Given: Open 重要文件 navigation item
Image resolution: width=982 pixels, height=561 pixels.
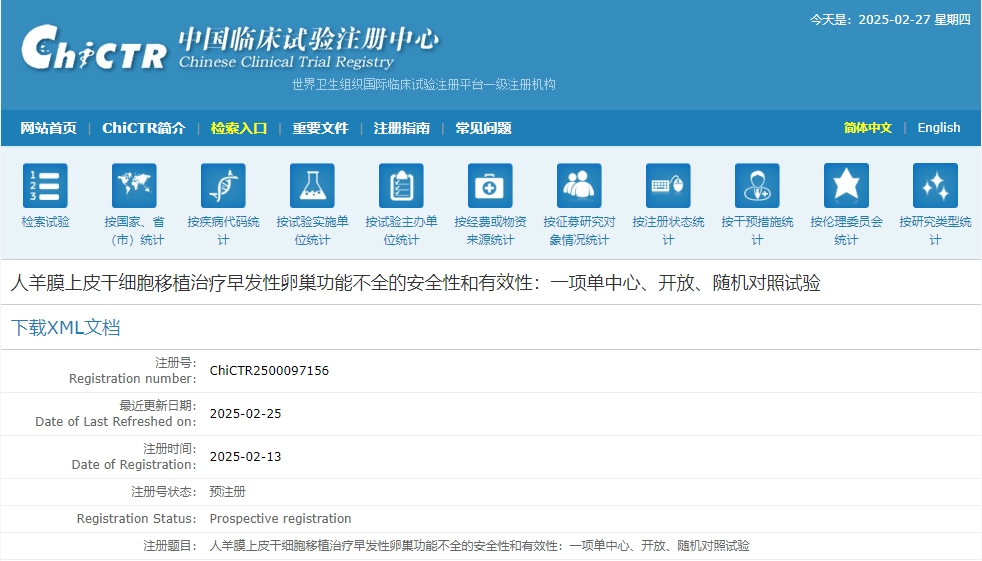Looking at the screenshot, I should point(320,128).
